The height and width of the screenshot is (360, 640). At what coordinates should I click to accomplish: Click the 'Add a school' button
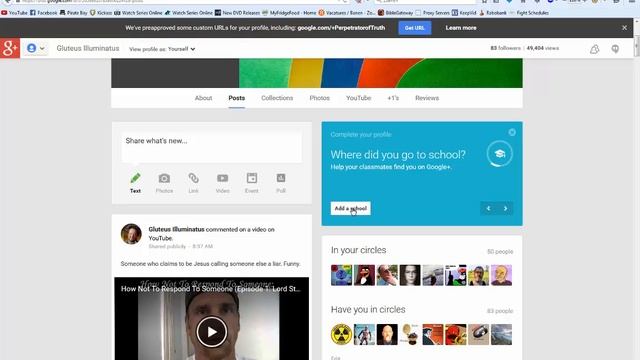[350, 208]
